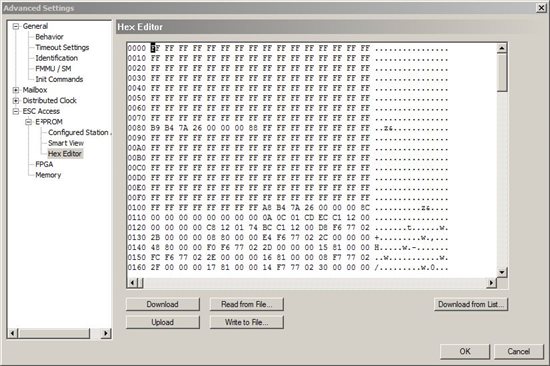The image size is (550, 366).
Task: Click byte 2F in row 0160
Action: tap(155, 267)
